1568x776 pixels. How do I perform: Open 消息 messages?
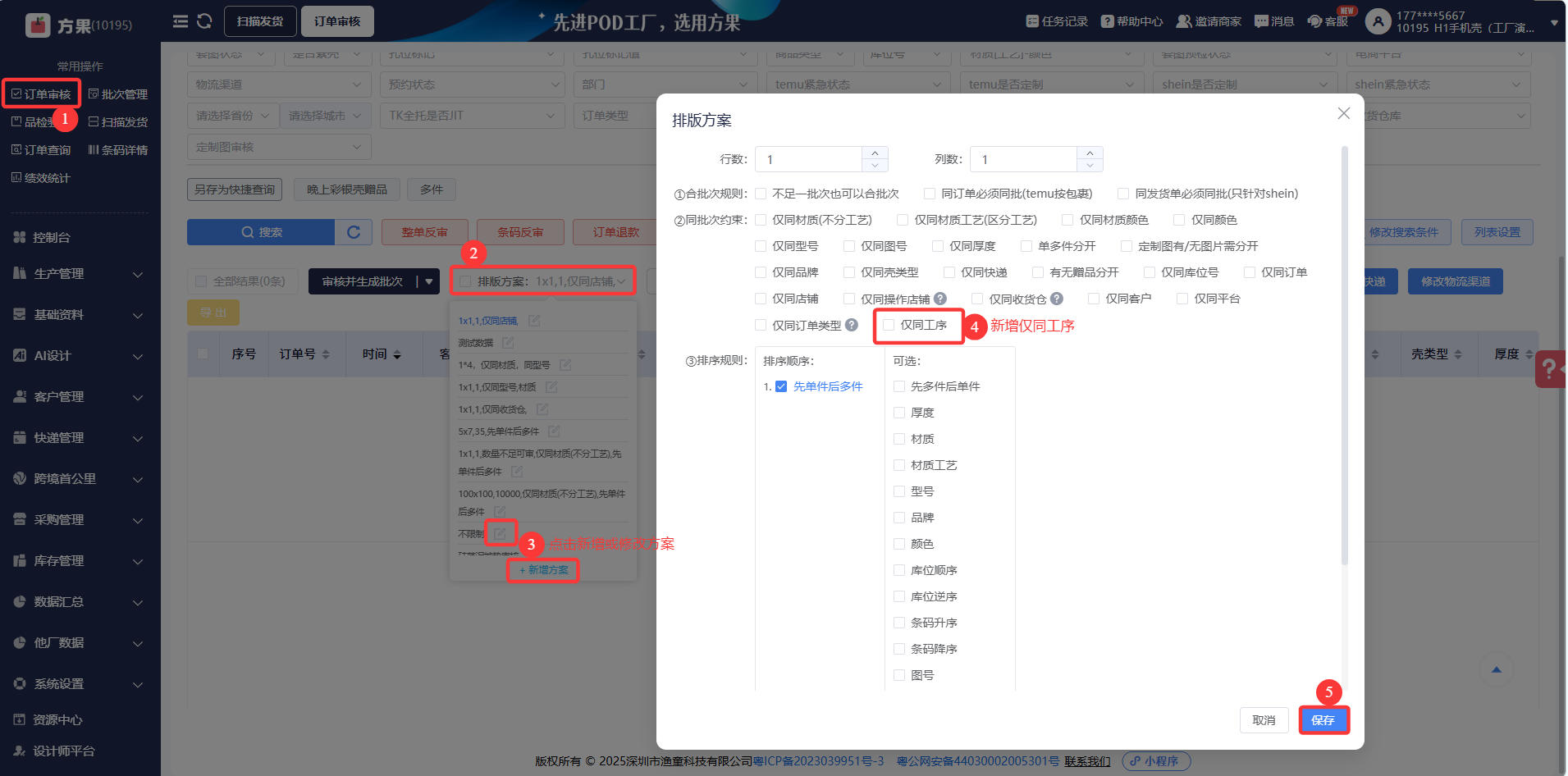click(x=1274, y=21)
